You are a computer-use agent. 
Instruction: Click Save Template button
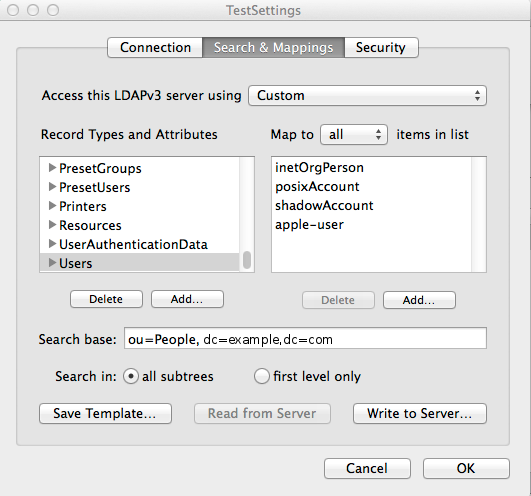[x=105, y=413]
